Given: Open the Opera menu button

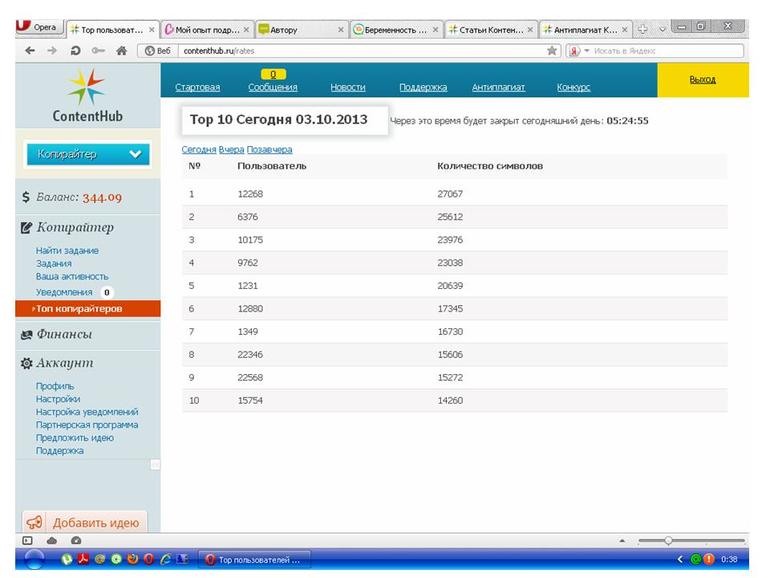Looking at the screenshot, I should click(x=38, y=28).
